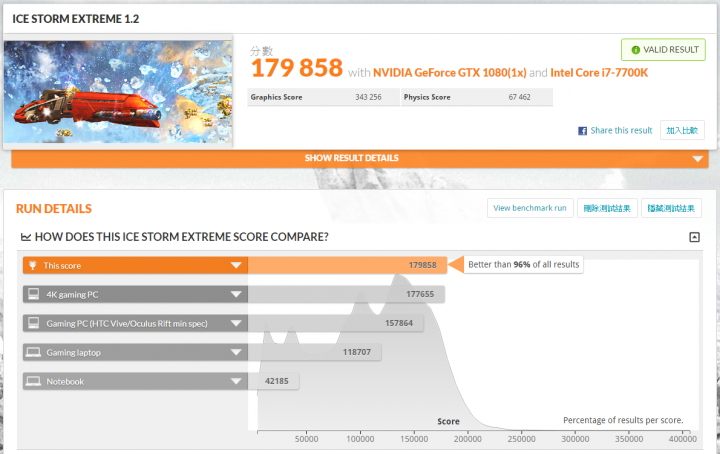Click the Facebook icon beside Share this result

582,131
